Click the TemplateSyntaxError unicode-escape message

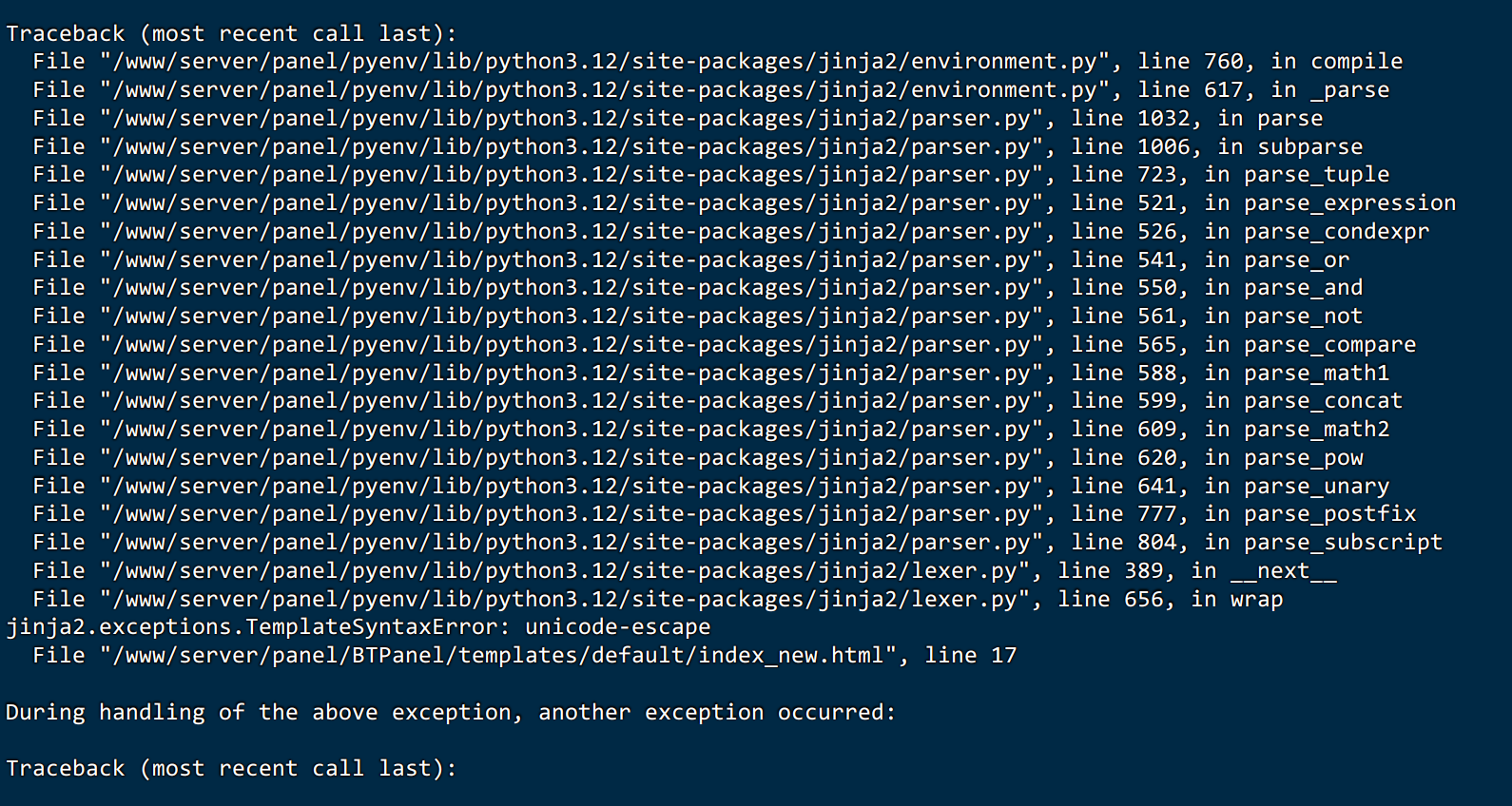coord(359,627)
